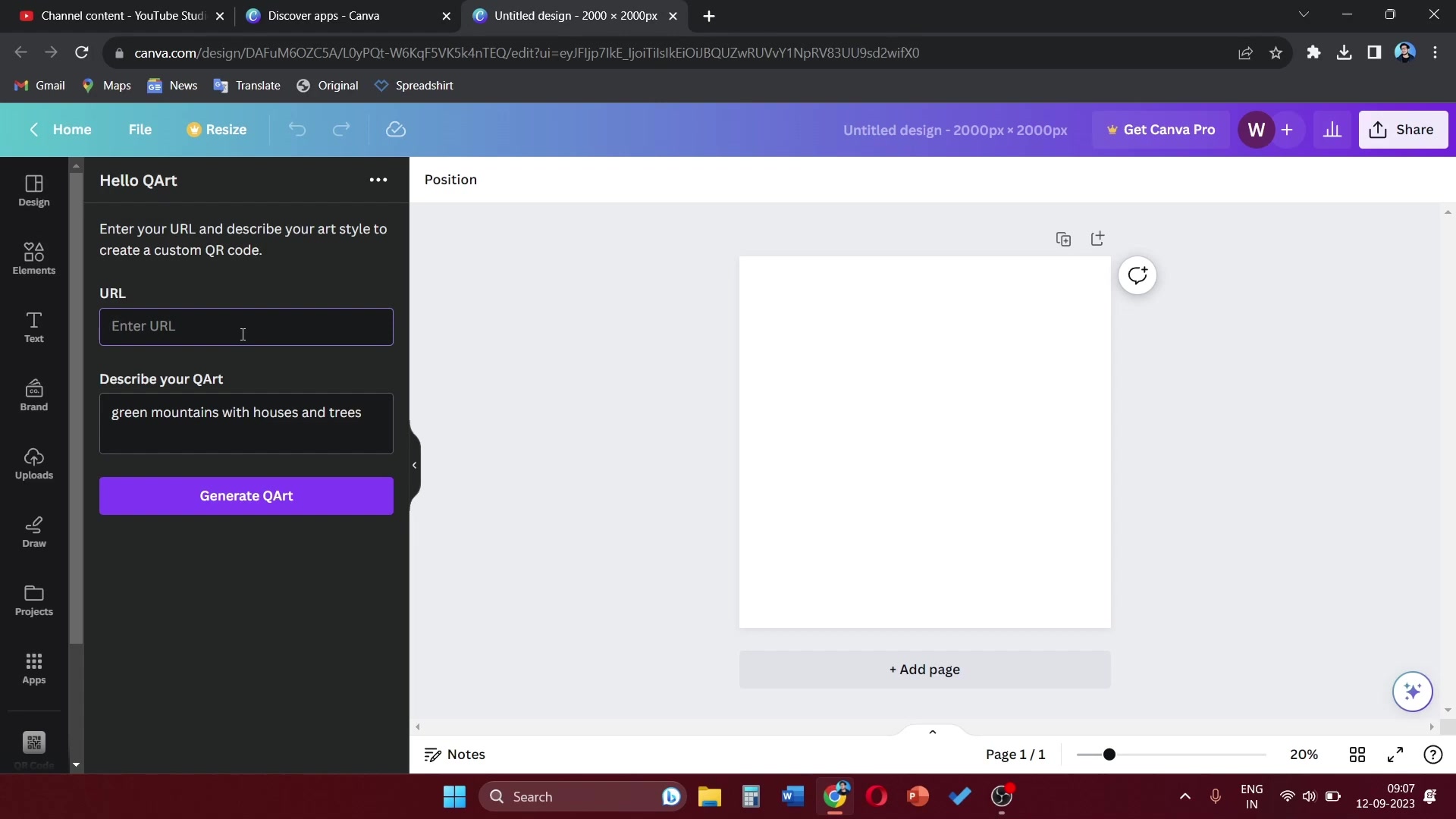Switch to Channel content YouTube Studio tab

pyautogui.click(x=121, y=16)
